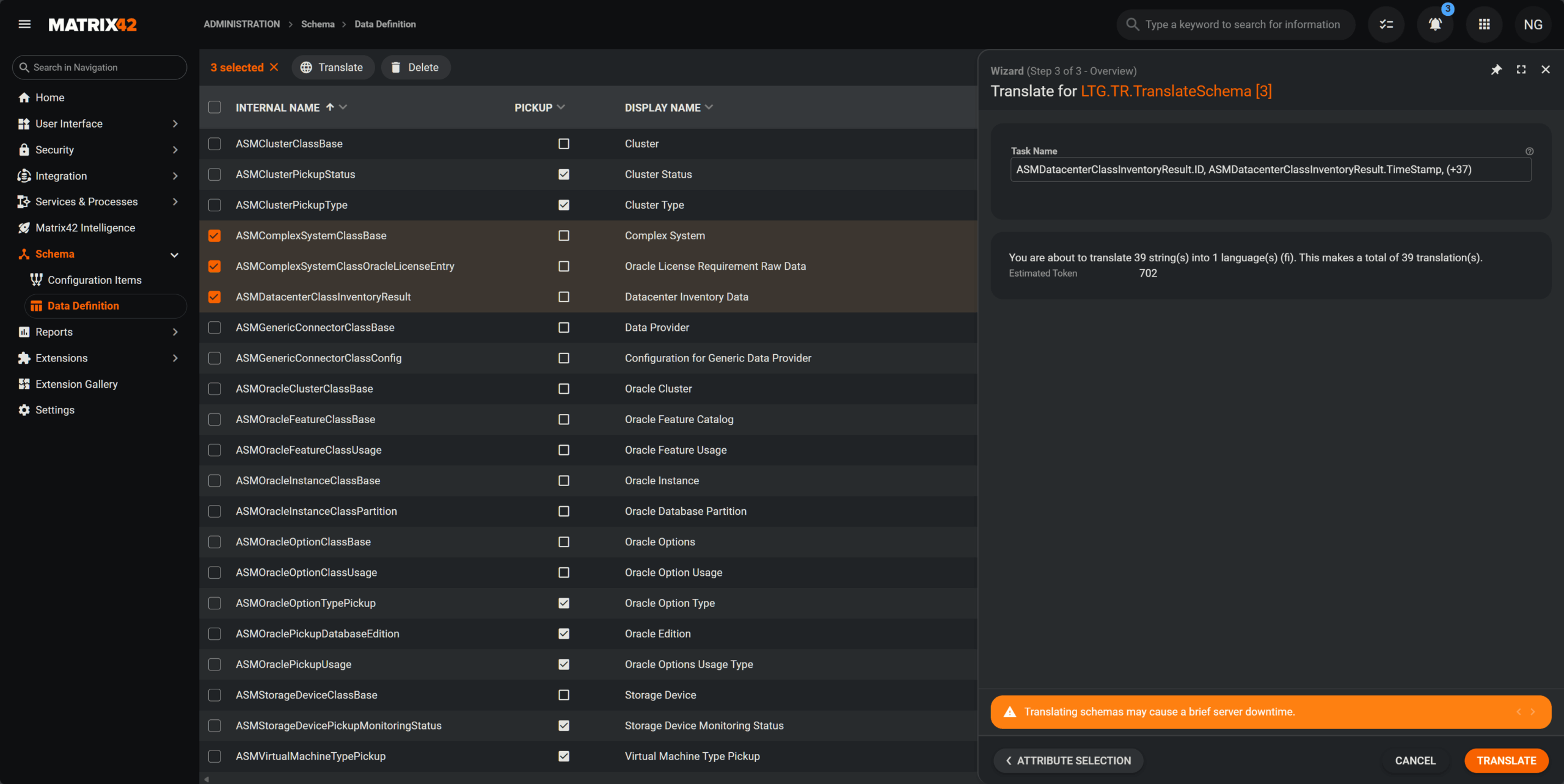Collapse the Schema section

pos(174,255)
